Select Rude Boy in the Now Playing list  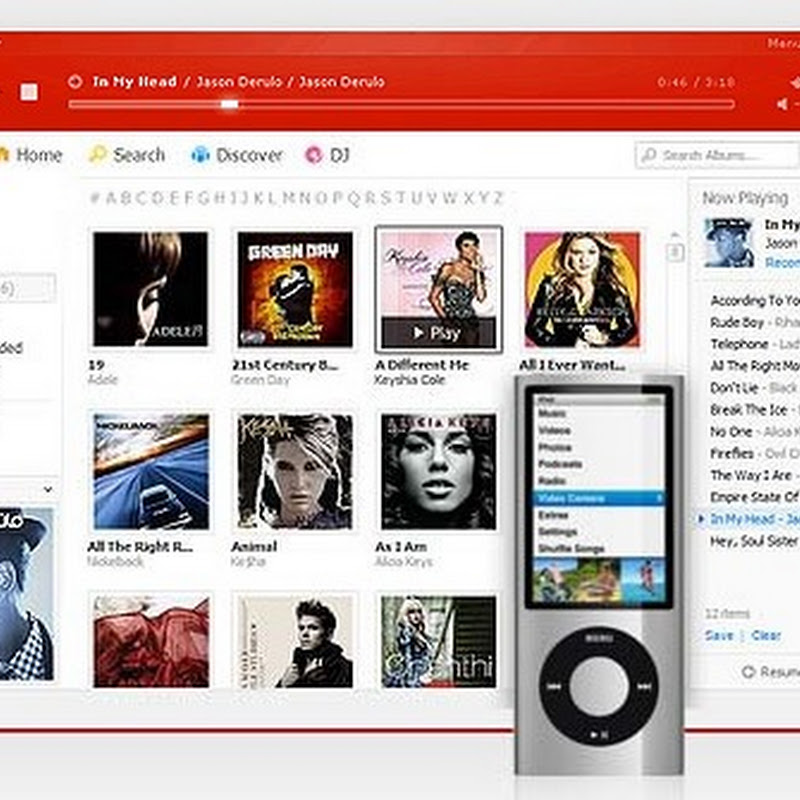754,322
